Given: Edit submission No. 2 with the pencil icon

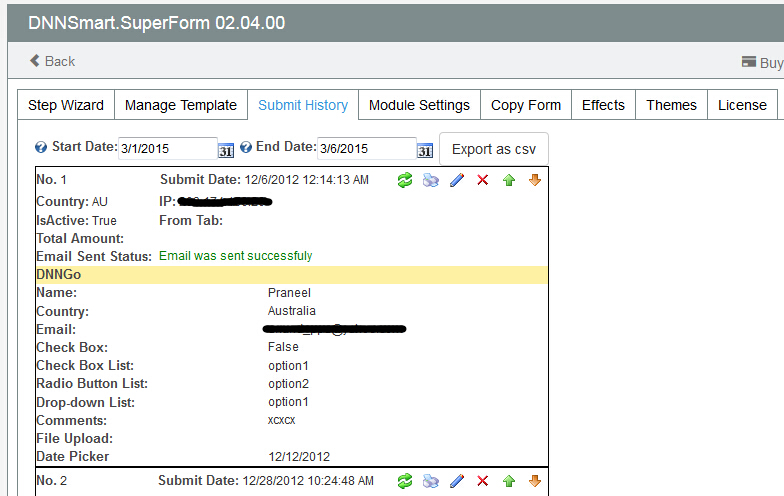Looking at the screenshot, I should point(457,481).
